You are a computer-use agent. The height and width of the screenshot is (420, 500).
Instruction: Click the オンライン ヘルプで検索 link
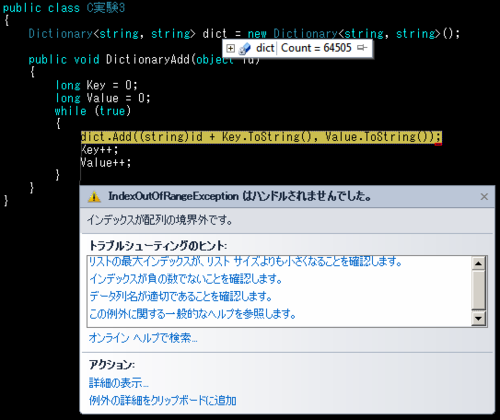tap(143, 338)
